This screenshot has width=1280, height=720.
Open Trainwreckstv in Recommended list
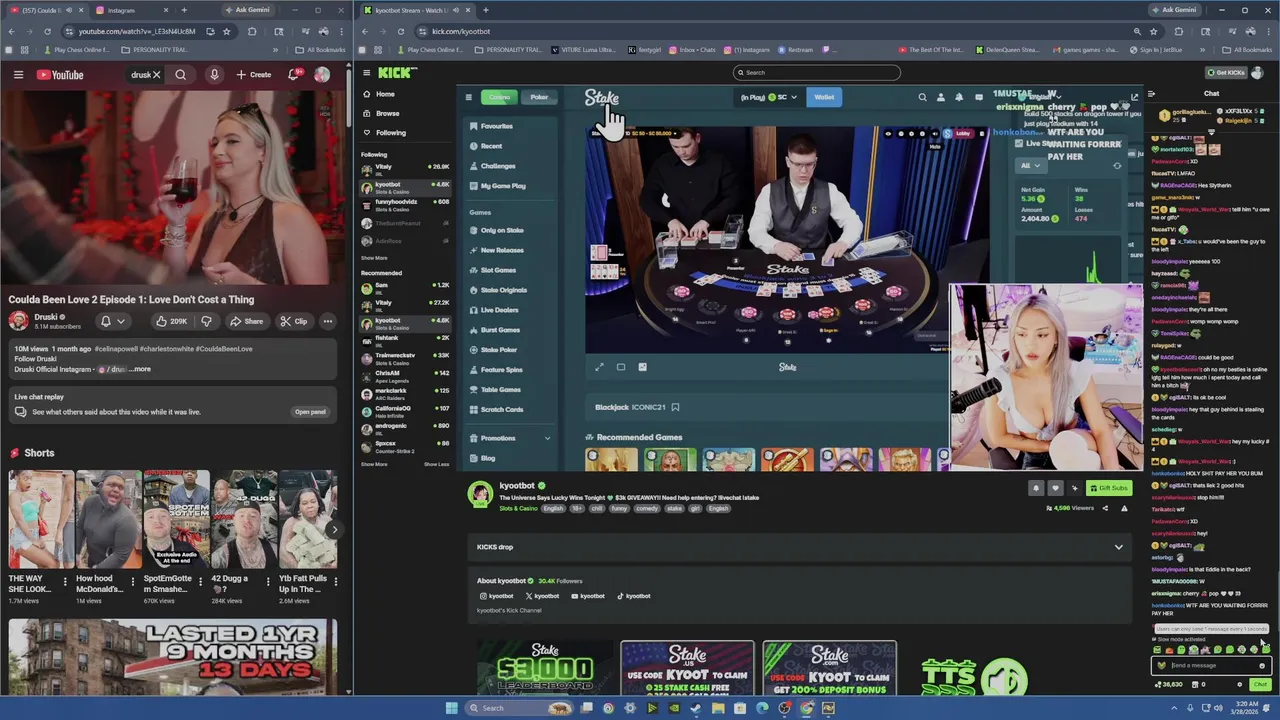coord(405,358)
